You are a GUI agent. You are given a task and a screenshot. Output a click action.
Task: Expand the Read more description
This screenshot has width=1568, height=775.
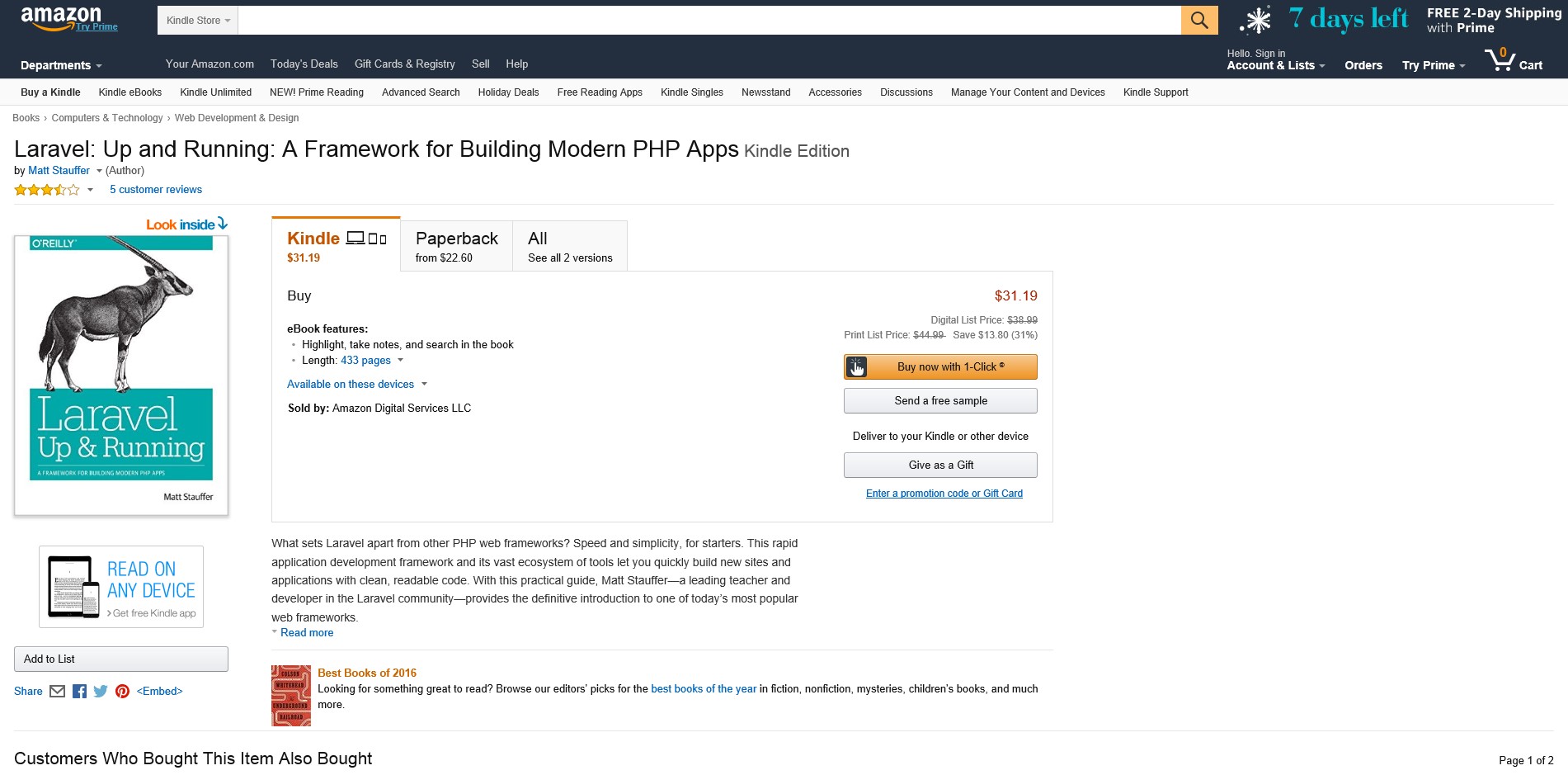[306, 633]
